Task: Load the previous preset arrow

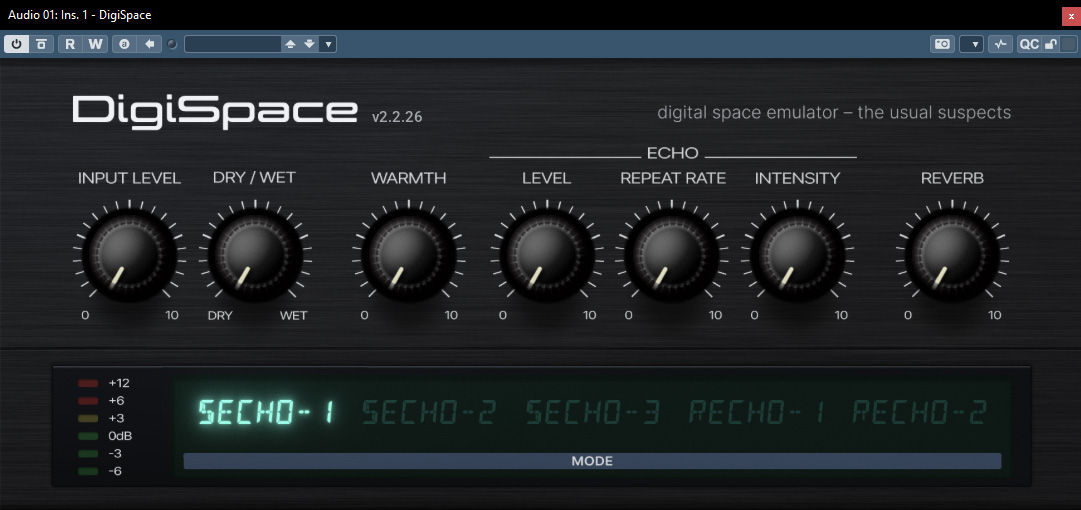Action: pos(290,44)
